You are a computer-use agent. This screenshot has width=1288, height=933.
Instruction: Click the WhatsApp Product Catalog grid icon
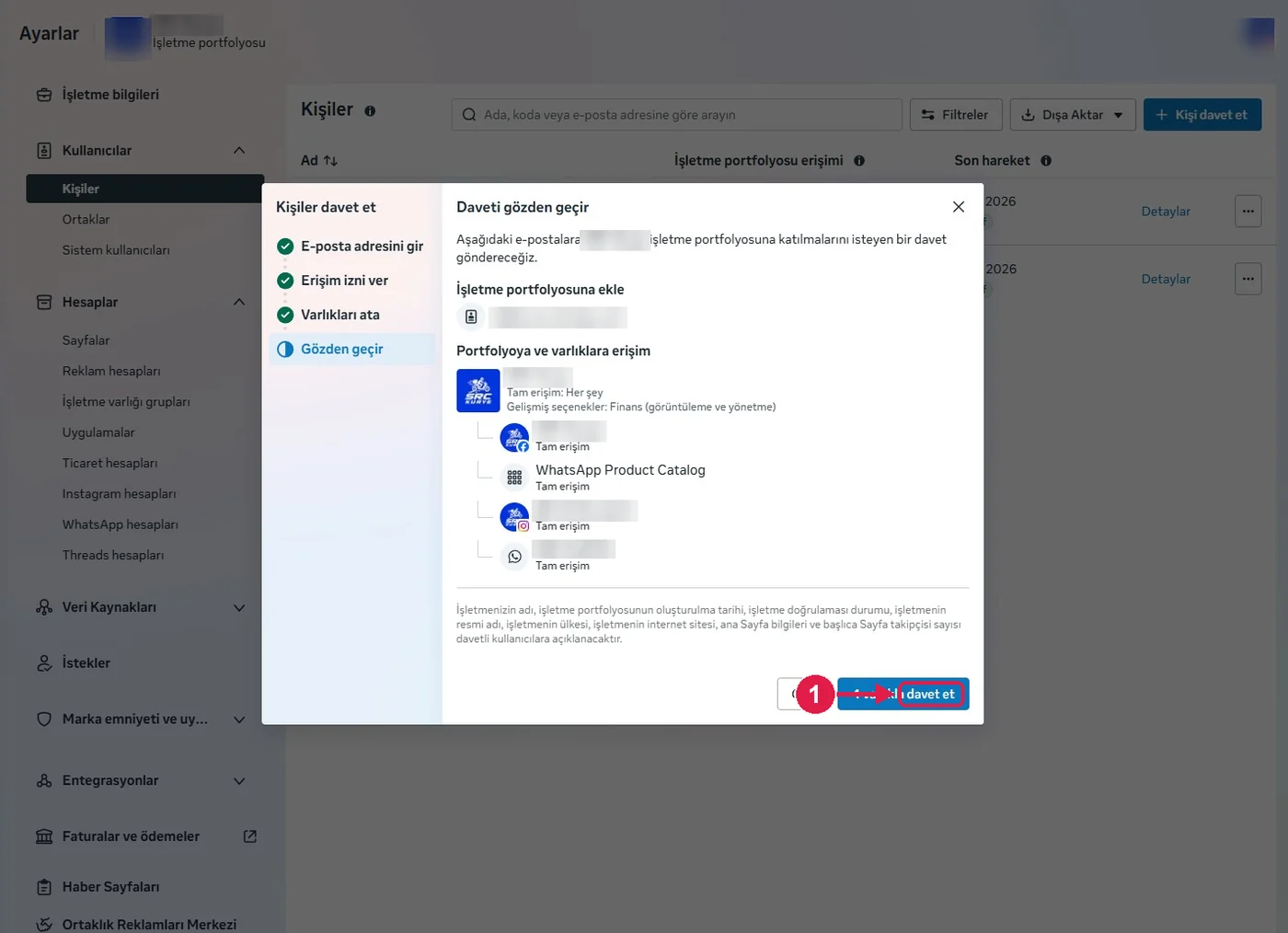(x=514, y=478)
